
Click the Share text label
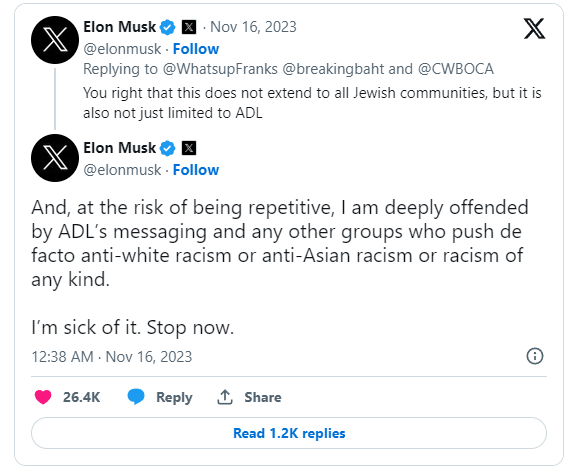click(263, 397)
